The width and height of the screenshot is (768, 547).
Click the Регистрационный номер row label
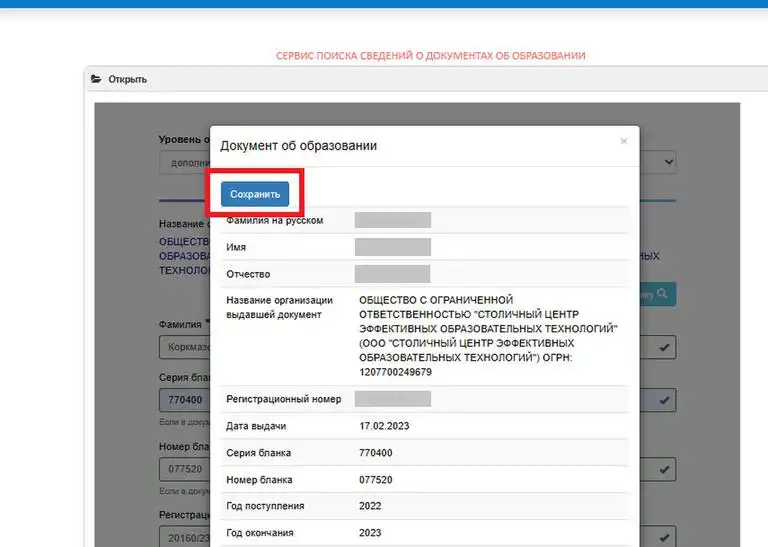coord(284,399)
